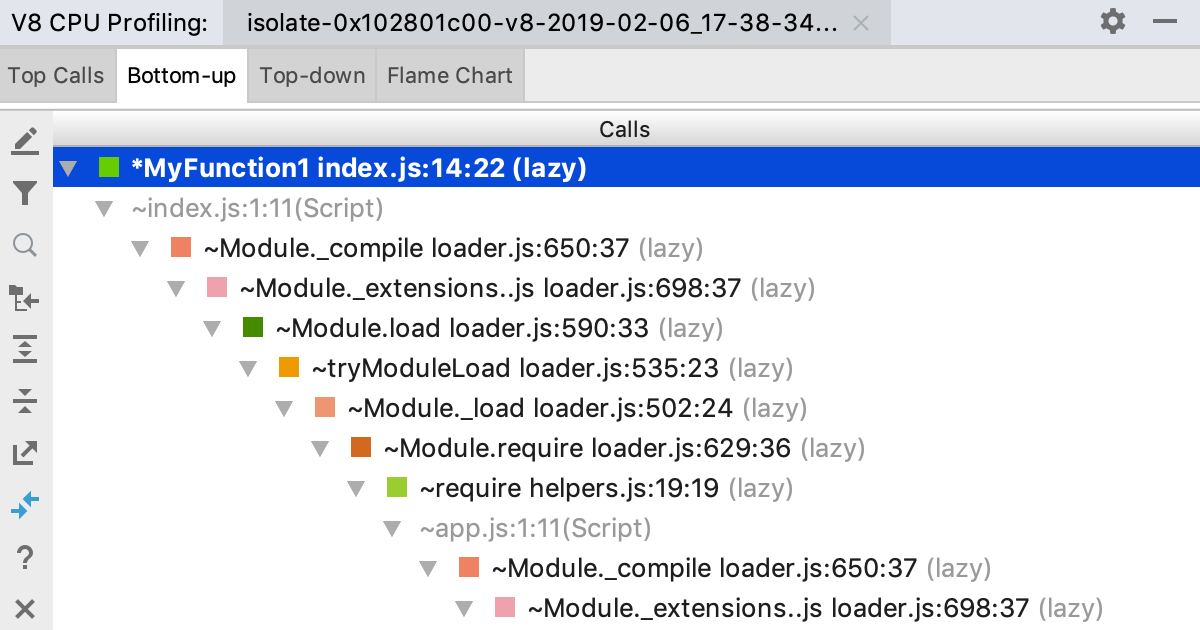Open the settings gear in the title bar
This screenshot has width=1200, height=630.
[x=1112, y=20]
